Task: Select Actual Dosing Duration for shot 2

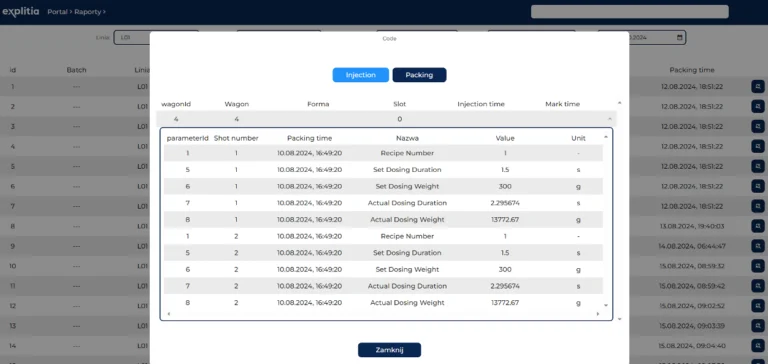Action: [x=384, y=286]
